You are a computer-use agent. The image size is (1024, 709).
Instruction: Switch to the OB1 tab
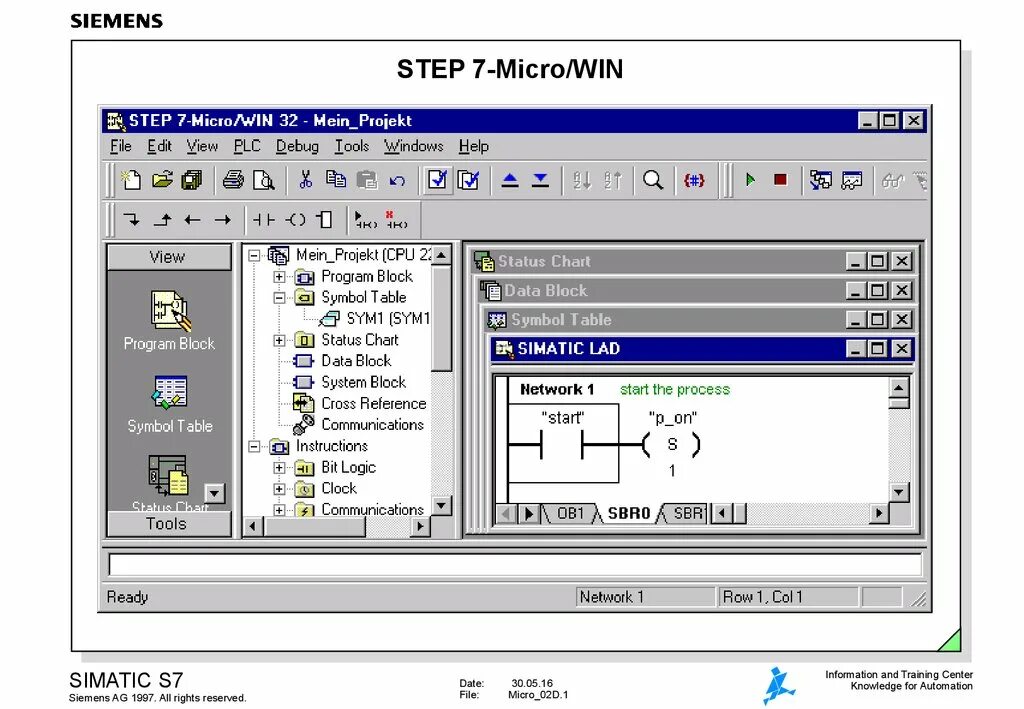[570, 514]
